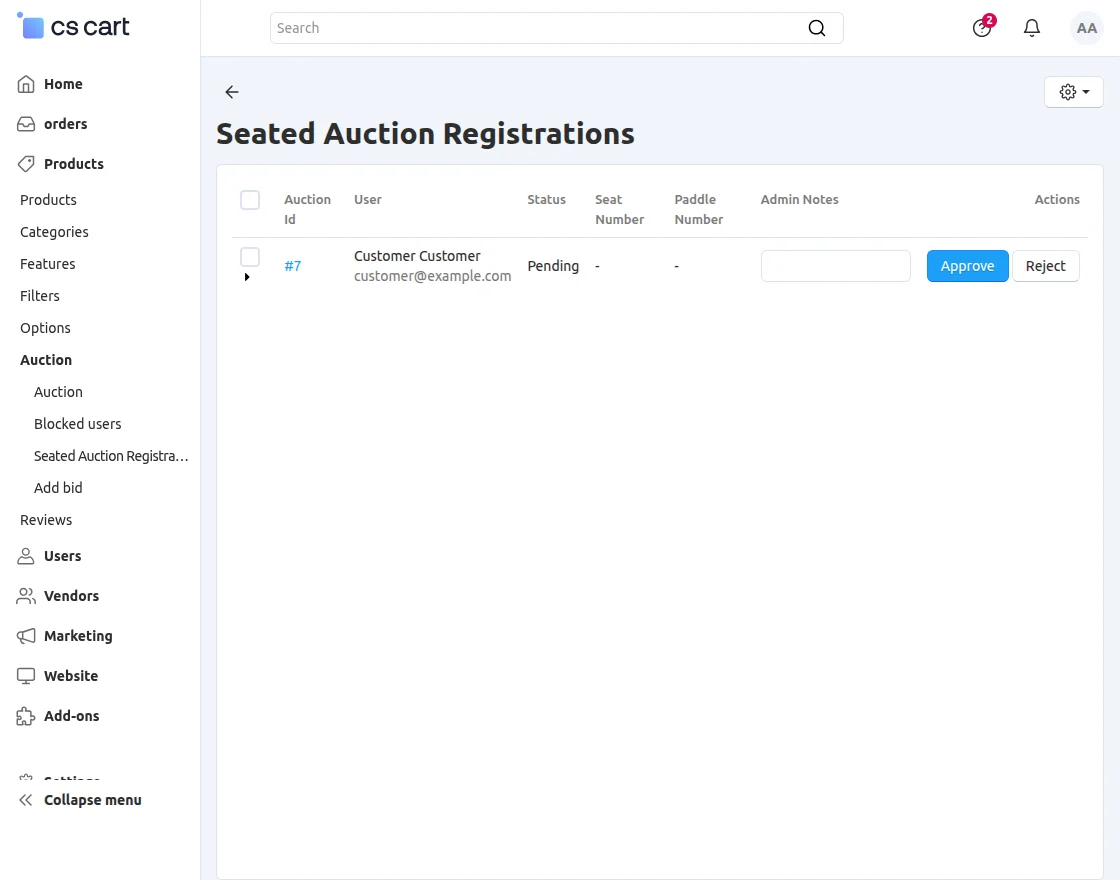Go to Options
The image size is (1120, 880).
point(45,328)
